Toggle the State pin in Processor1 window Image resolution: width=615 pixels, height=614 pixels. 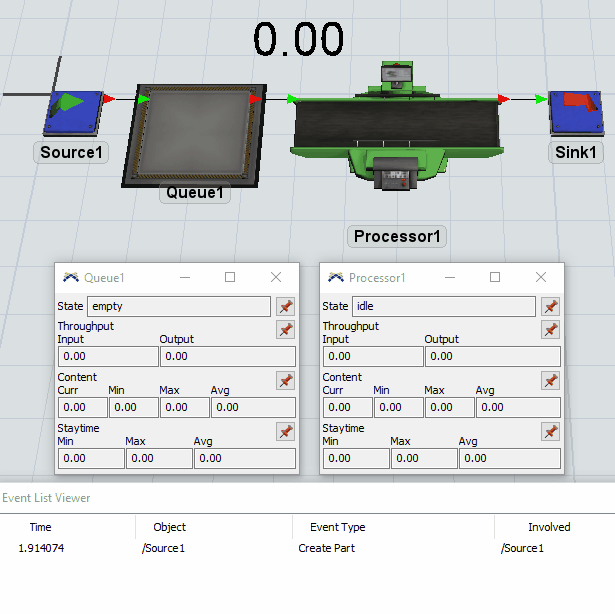550,306
